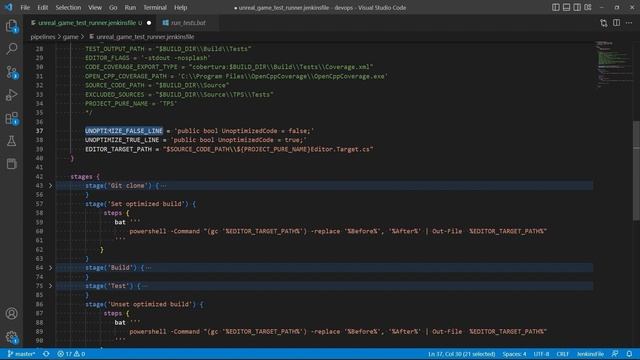
Task: Click powershell command on line 60
Action: [338, 231]
